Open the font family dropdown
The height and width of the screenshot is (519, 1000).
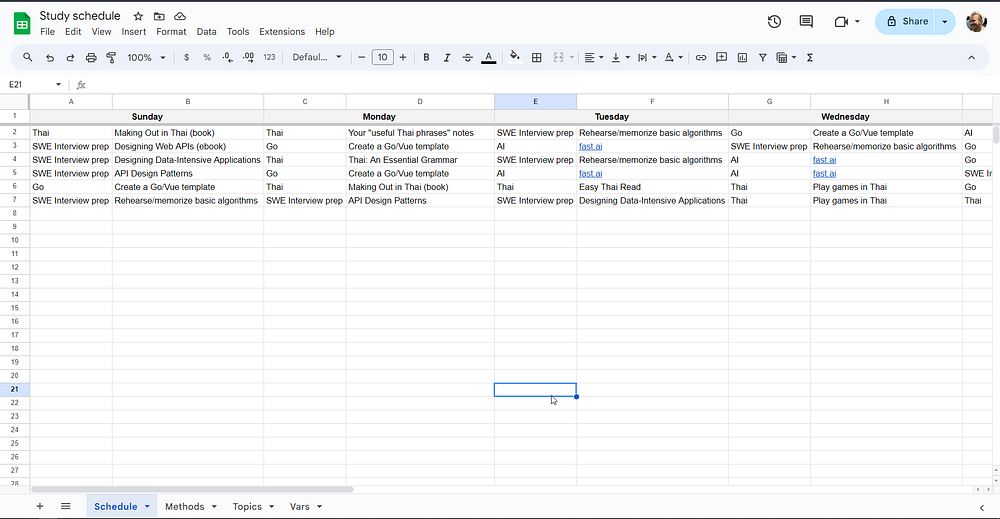tap(317, 57)
